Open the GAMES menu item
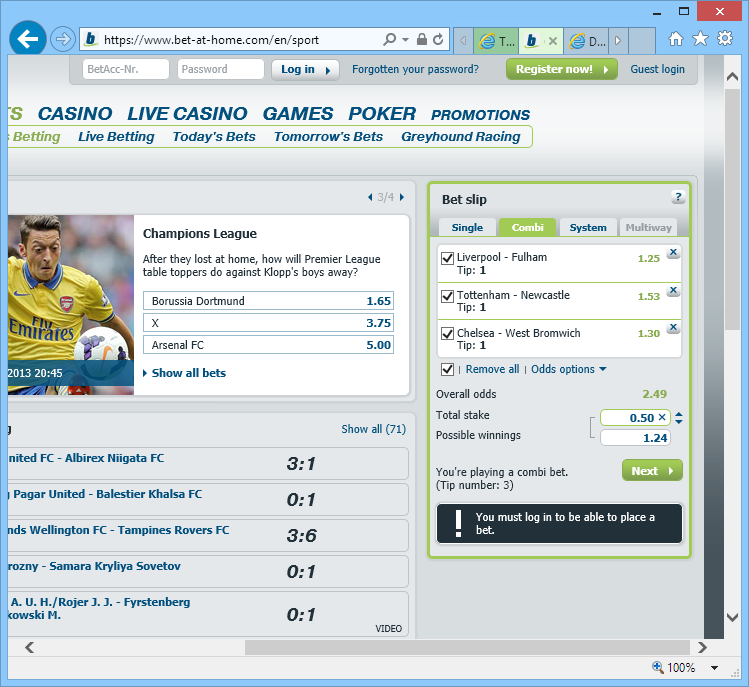This screenshot has height=687, width=749. (298, 114)
